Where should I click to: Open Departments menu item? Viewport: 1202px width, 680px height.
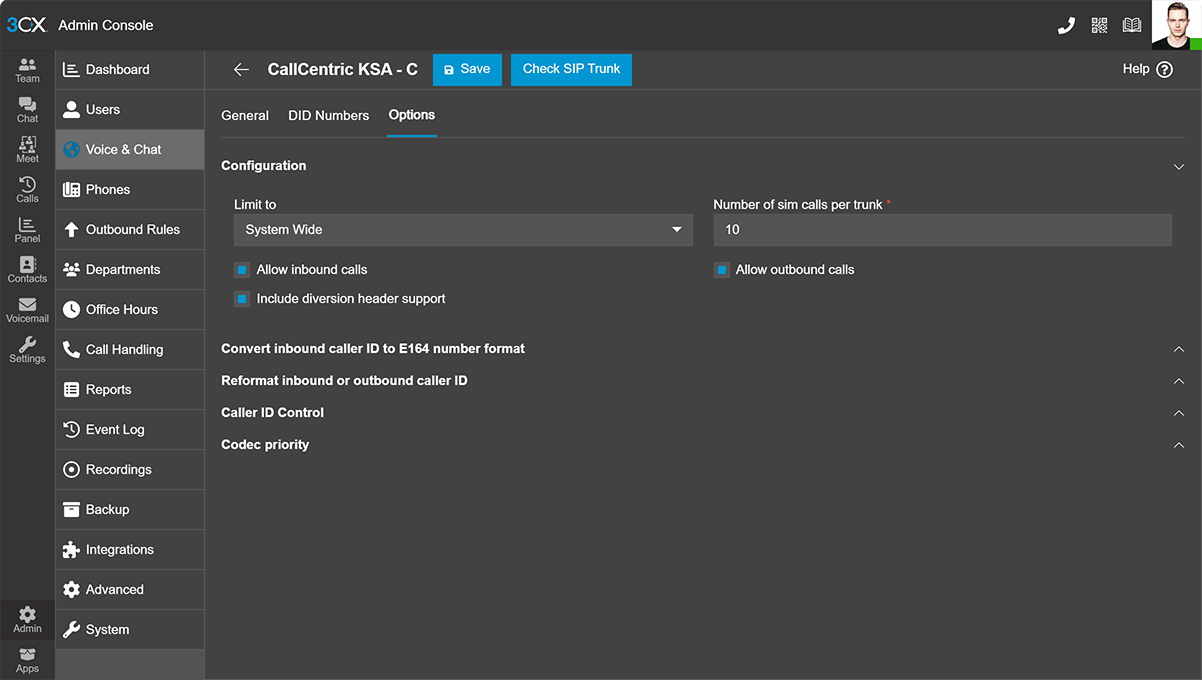coord(130,270)
